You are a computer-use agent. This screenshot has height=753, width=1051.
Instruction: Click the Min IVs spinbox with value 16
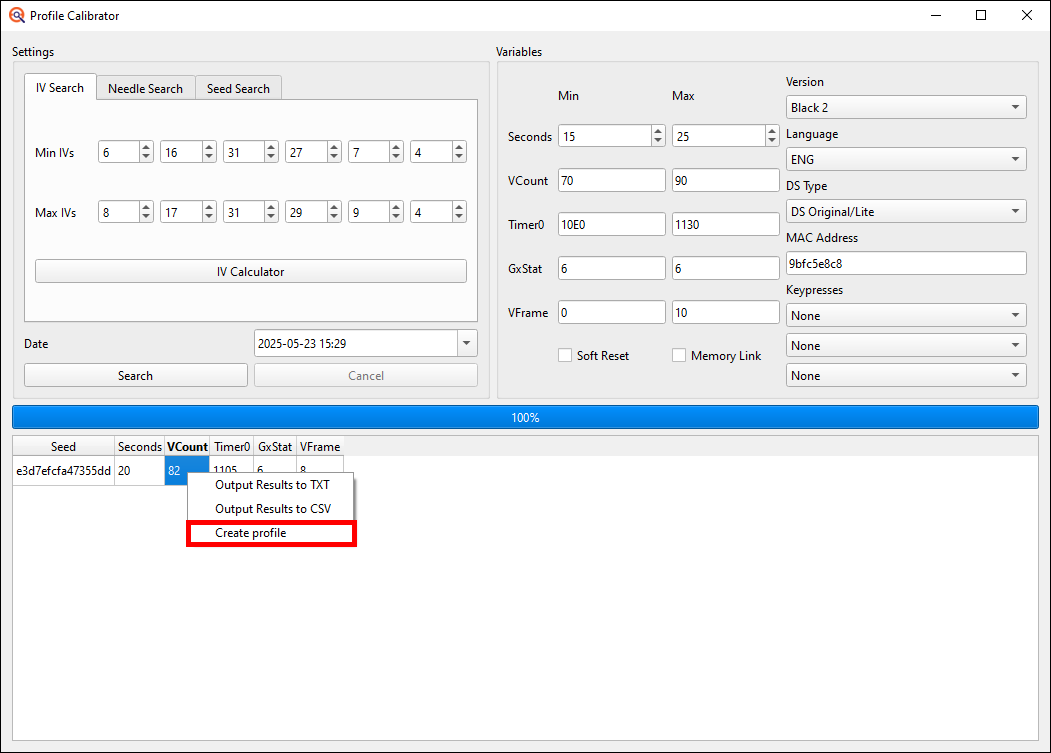pos(188,152)
